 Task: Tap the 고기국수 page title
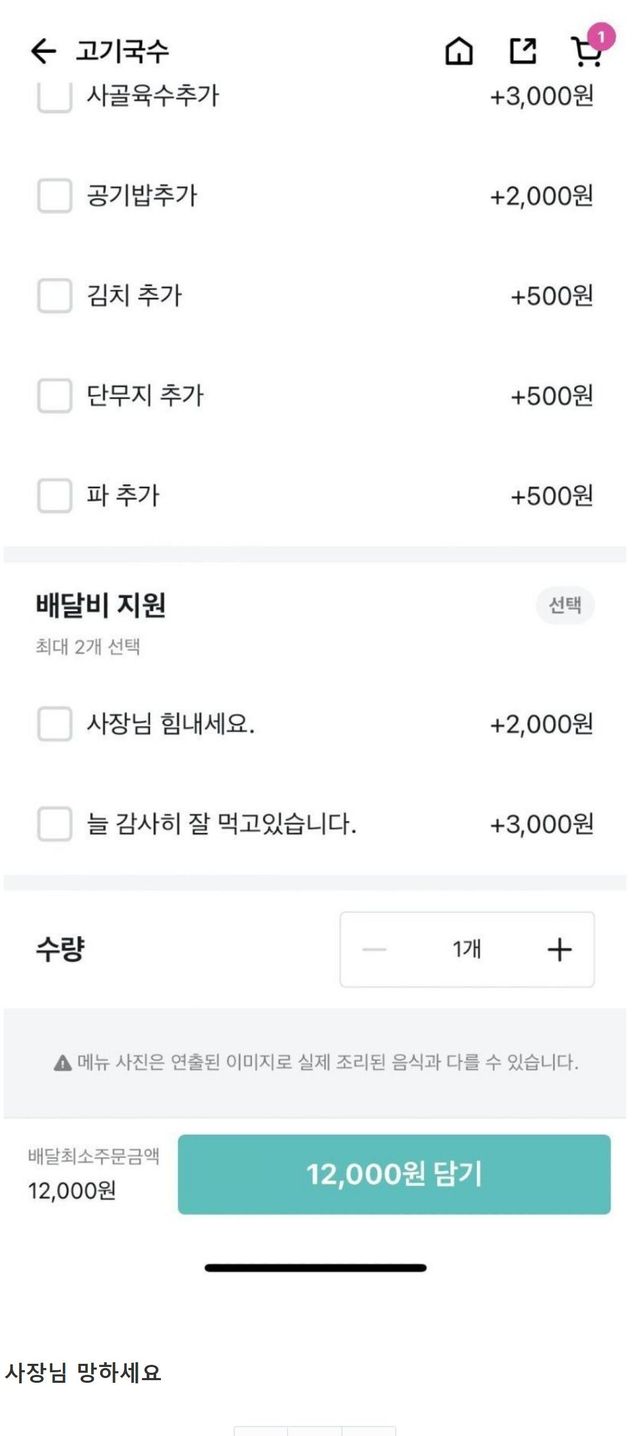click(x=123, y=51)
